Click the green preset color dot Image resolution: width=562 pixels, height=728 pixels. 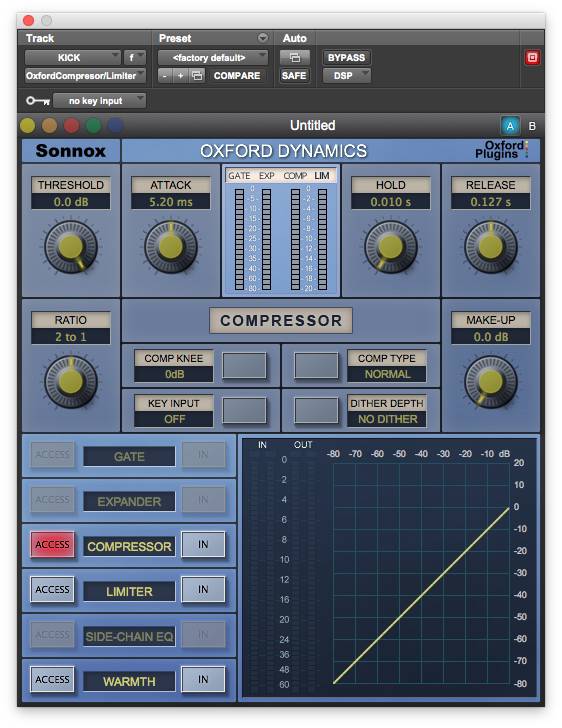pyautogui.click(x=93, y=125)
